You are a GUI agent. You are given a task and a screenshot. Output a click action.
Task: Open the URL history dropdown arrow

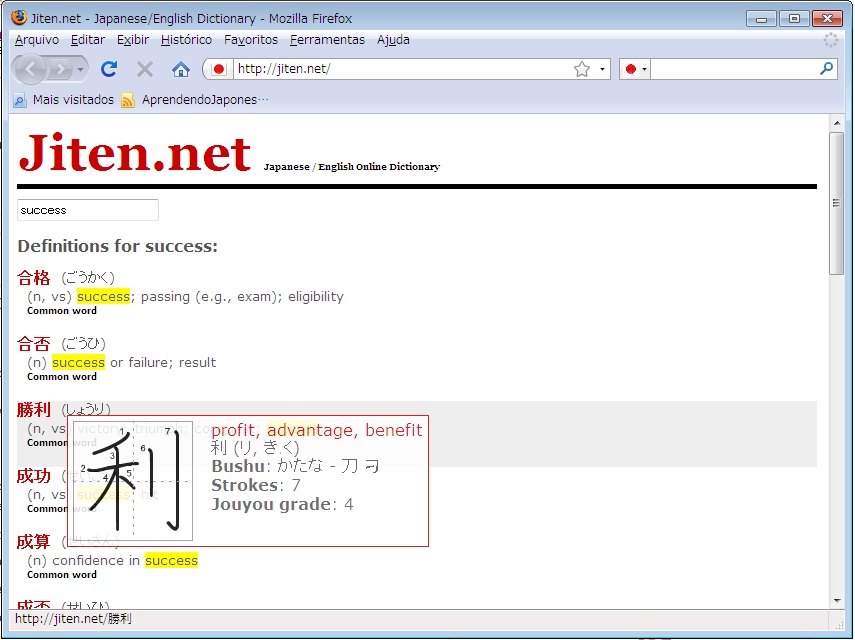(x=602, y=69)
